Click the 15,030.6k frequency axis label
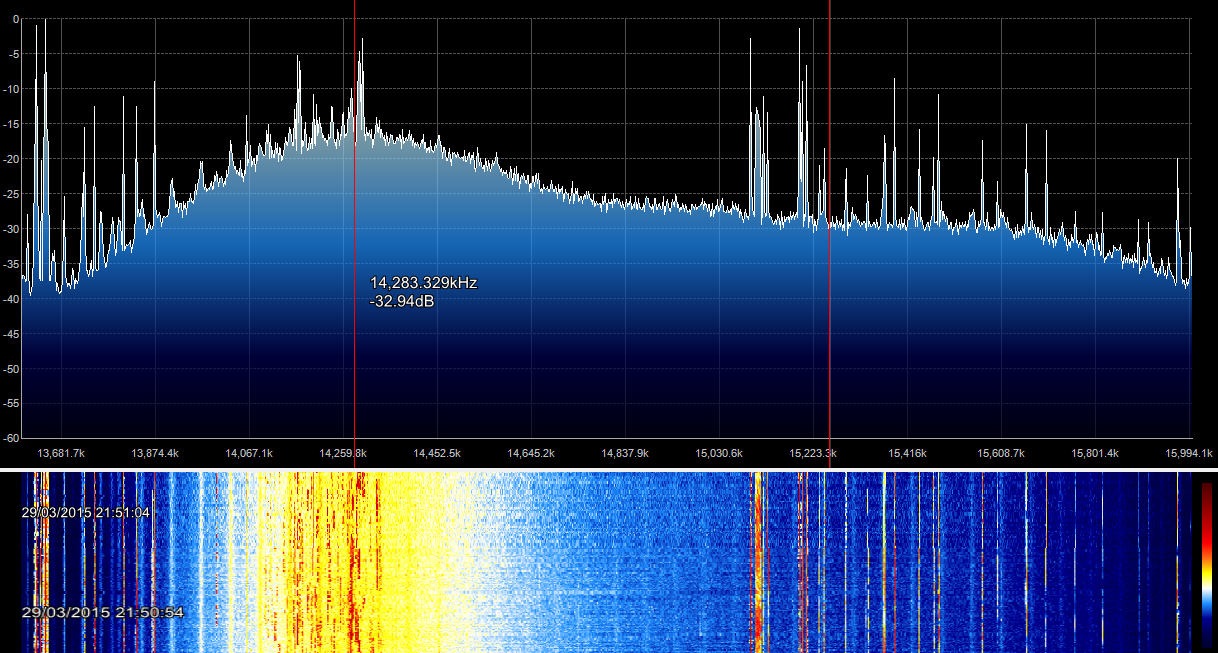Screen dimensions: 1218x653 tap(719, 453)
